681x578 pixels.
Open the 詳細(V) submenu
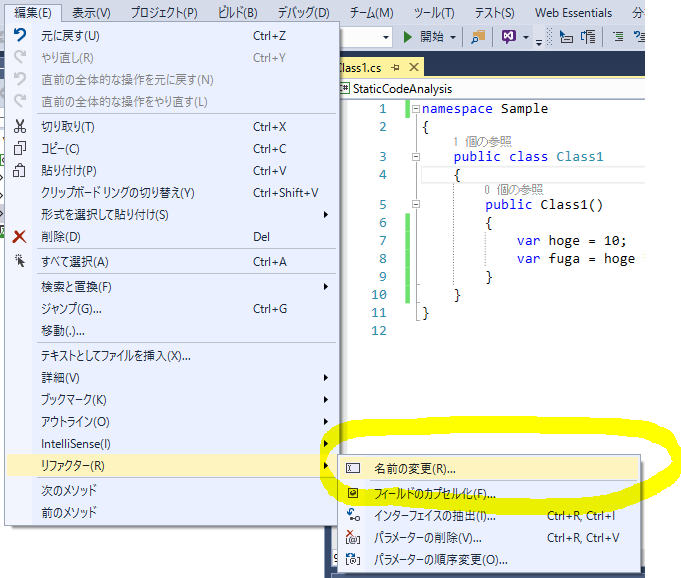coord(172,378)
